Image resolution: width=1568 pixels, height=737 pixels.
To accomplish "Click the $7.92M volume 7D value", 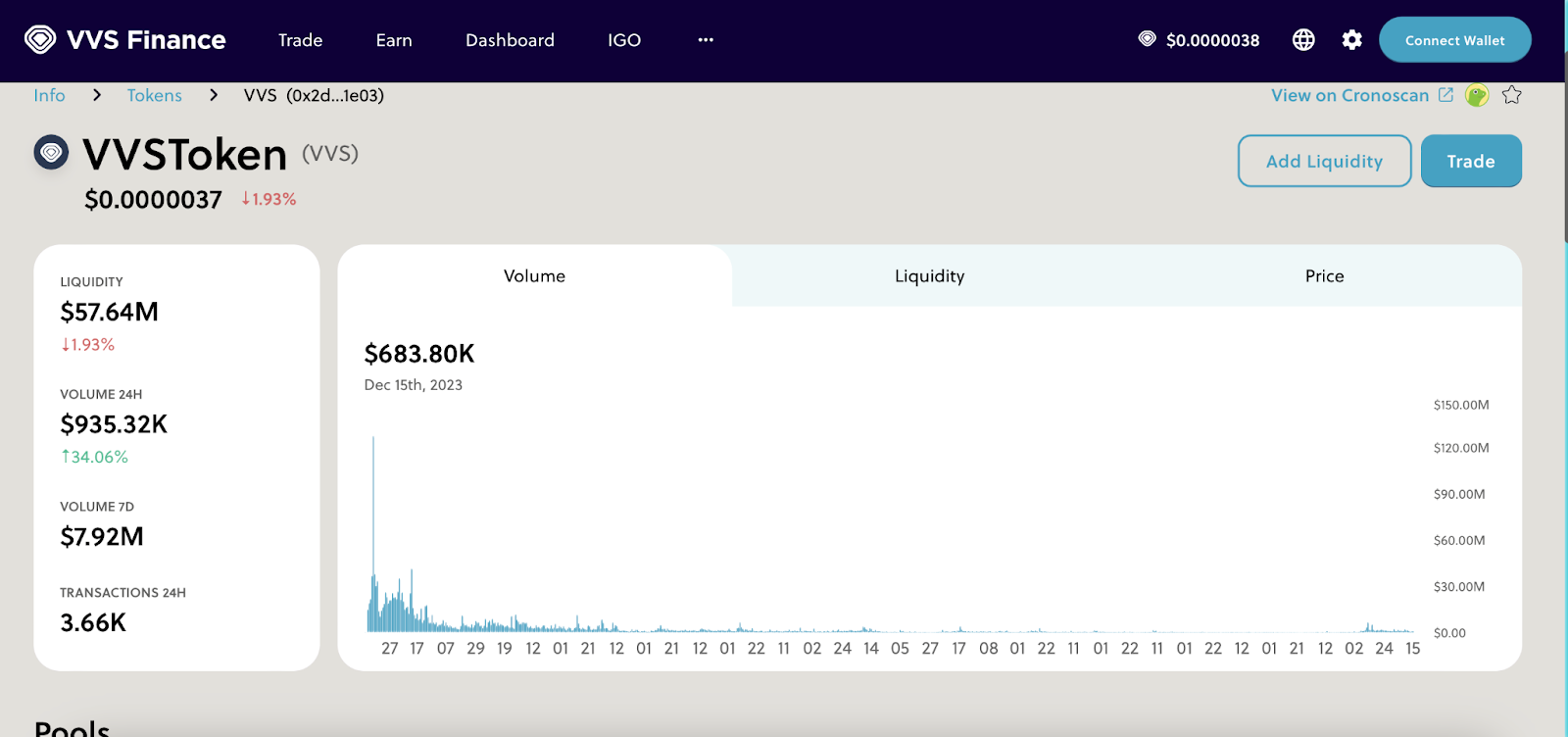I will (x=102, y=537).
